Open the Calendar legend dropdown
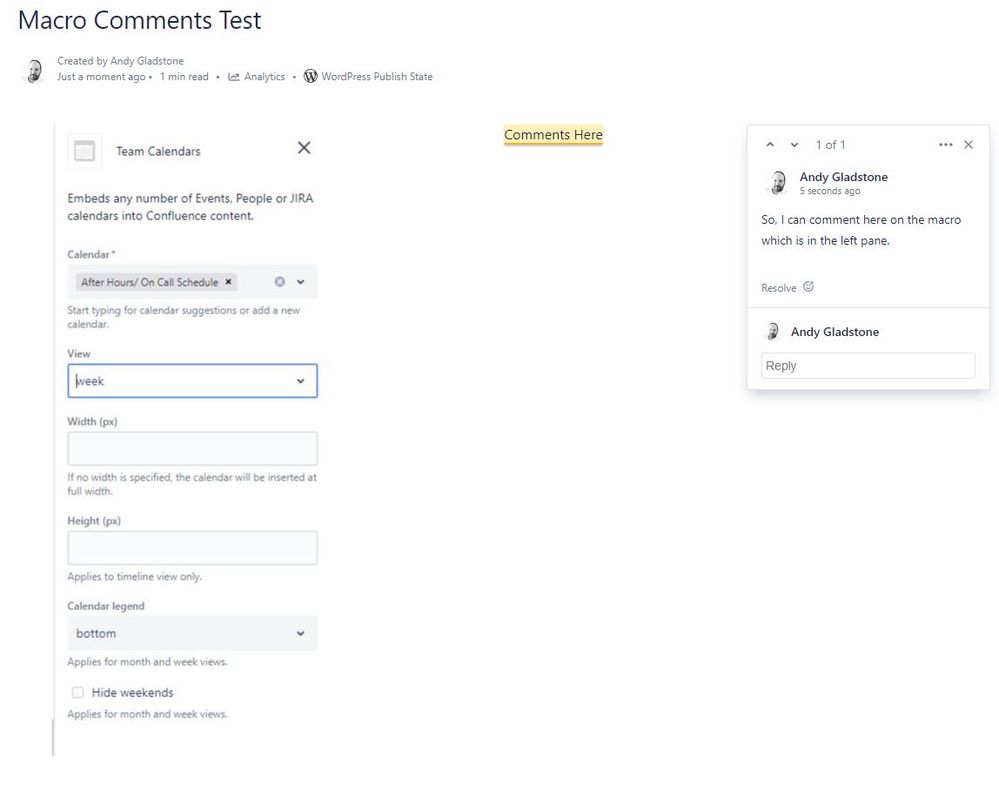This screenshot has width=999, height=793. pyautogui.click(x=192, y=633)
